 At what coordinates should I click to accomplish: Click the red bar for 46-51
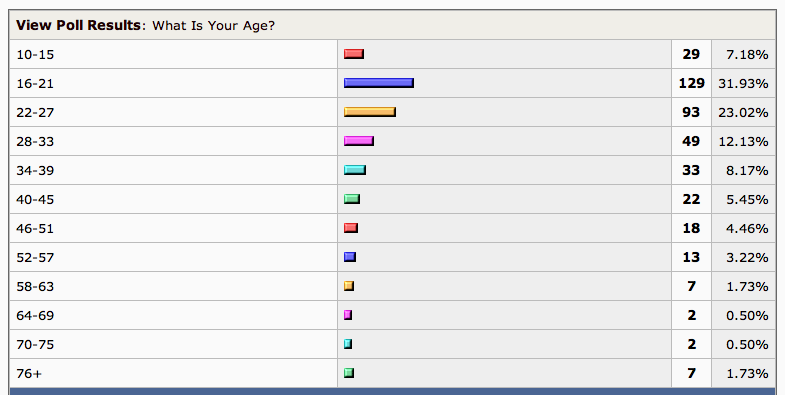[x=351, y=228]
